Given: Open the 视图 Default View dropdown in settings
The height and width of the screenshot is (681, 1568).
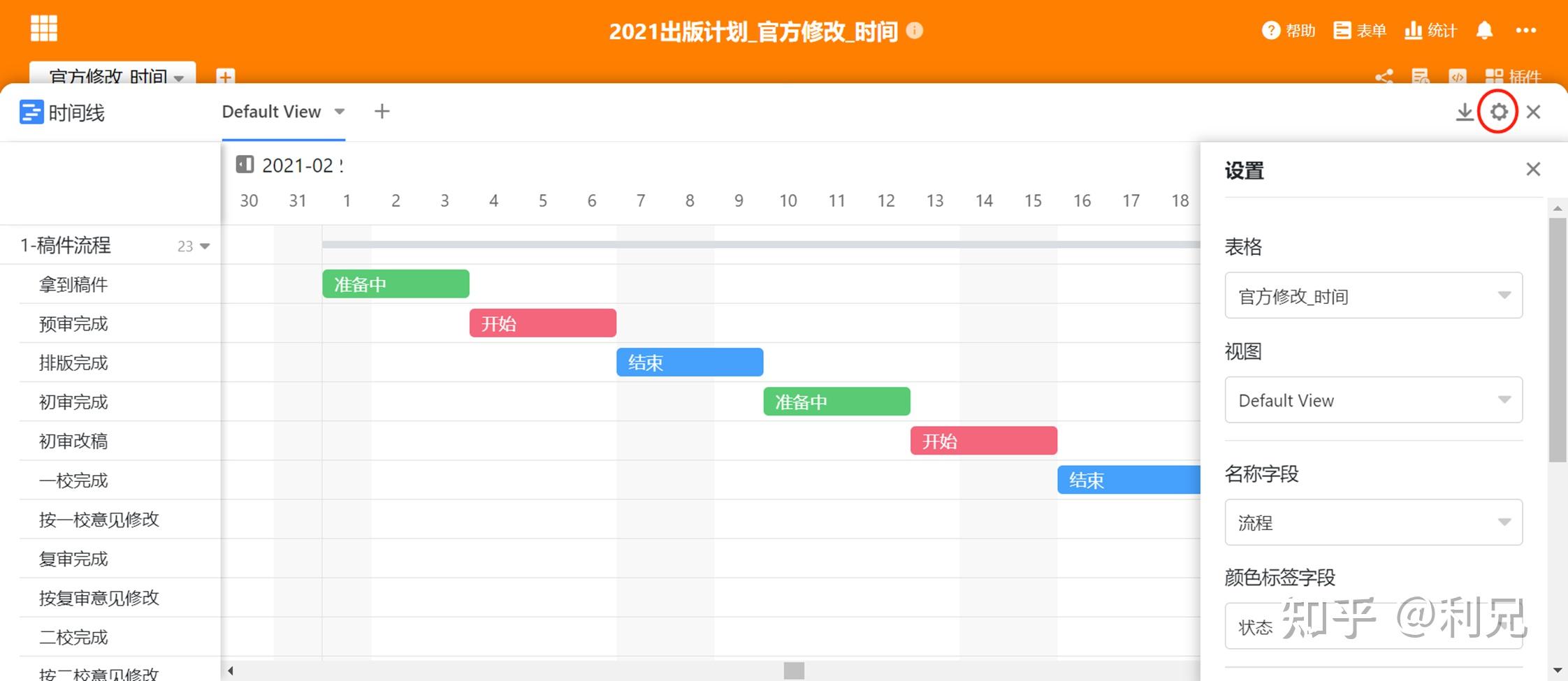Looking at the screenshot, I should [1373, 400].
